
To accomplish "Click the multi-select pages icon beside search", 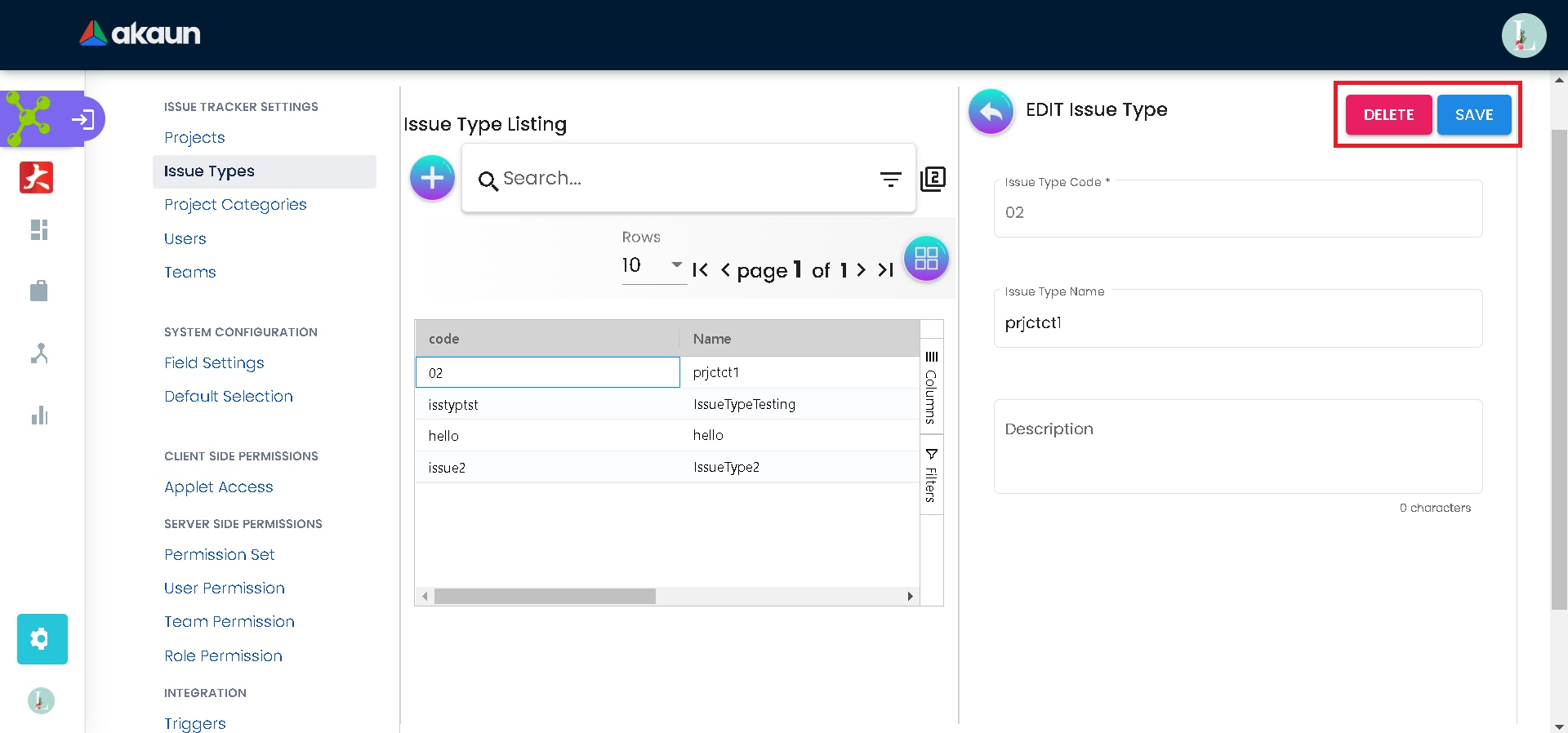I will pyautogui.click(x=933, y=179).
